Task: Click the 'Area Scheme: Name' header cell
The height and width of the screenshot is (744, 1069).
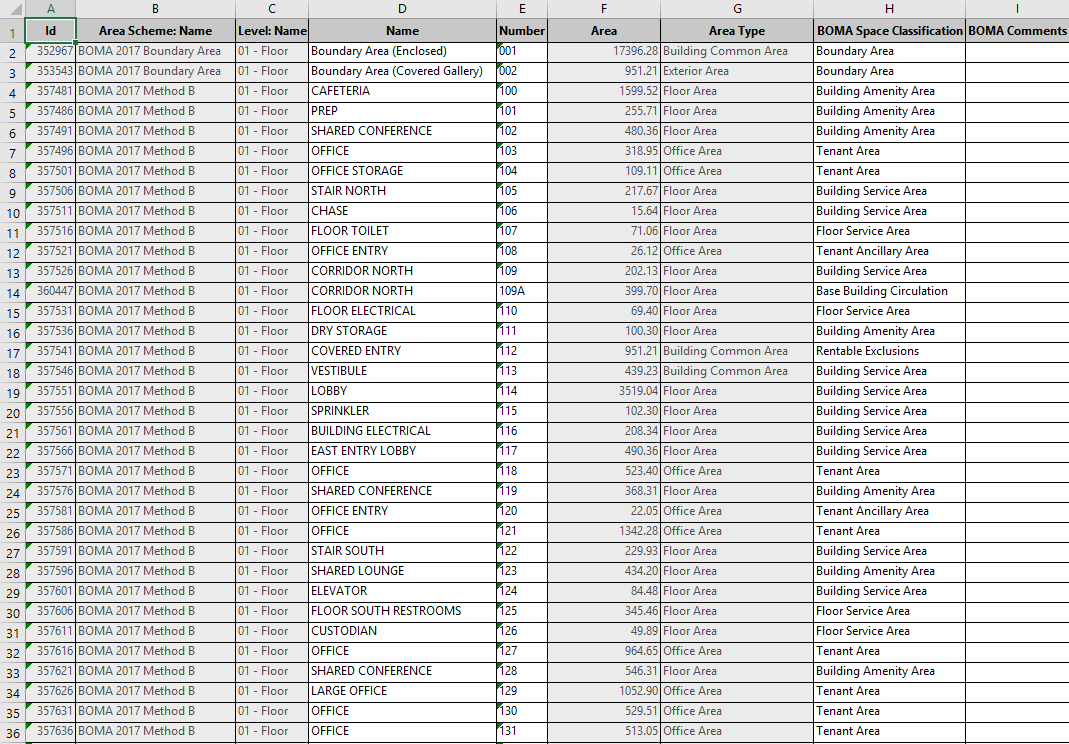Action: (155, 31)
